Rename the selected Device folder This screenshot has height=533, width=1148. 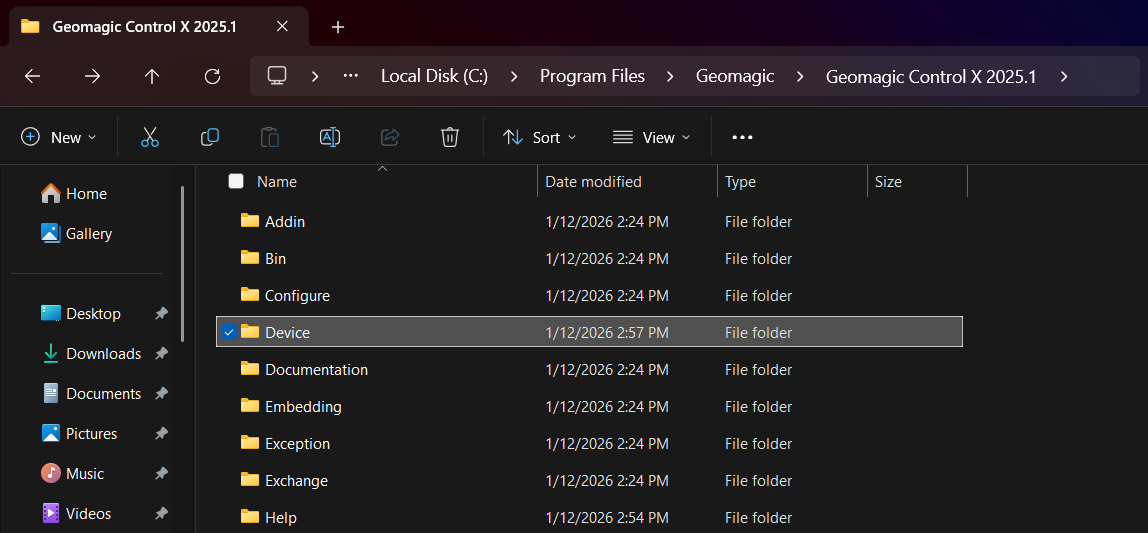pos(330,137)
